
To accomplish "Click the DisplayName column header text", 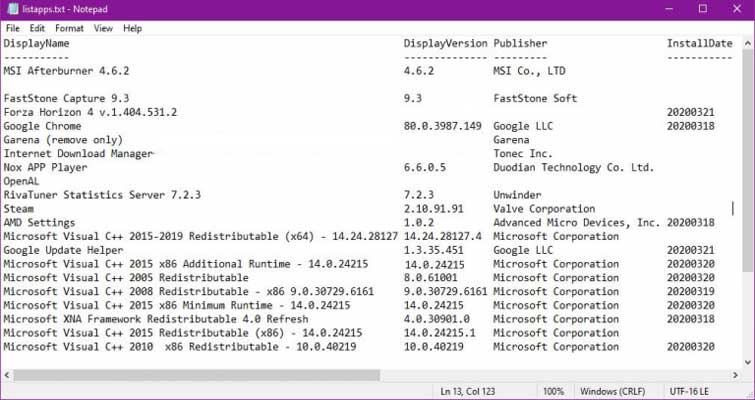I will (x=37, y=43).
